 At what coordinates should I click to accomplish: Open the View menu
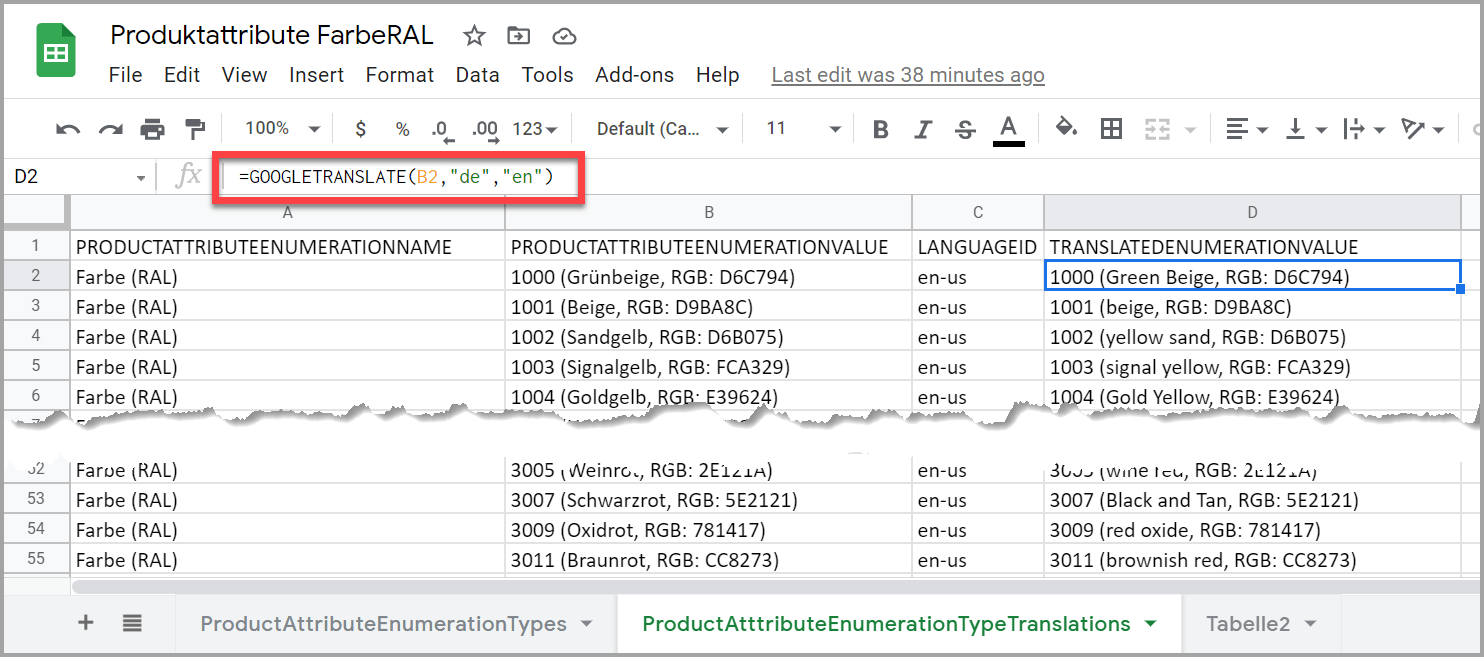(x=244, y=75)
